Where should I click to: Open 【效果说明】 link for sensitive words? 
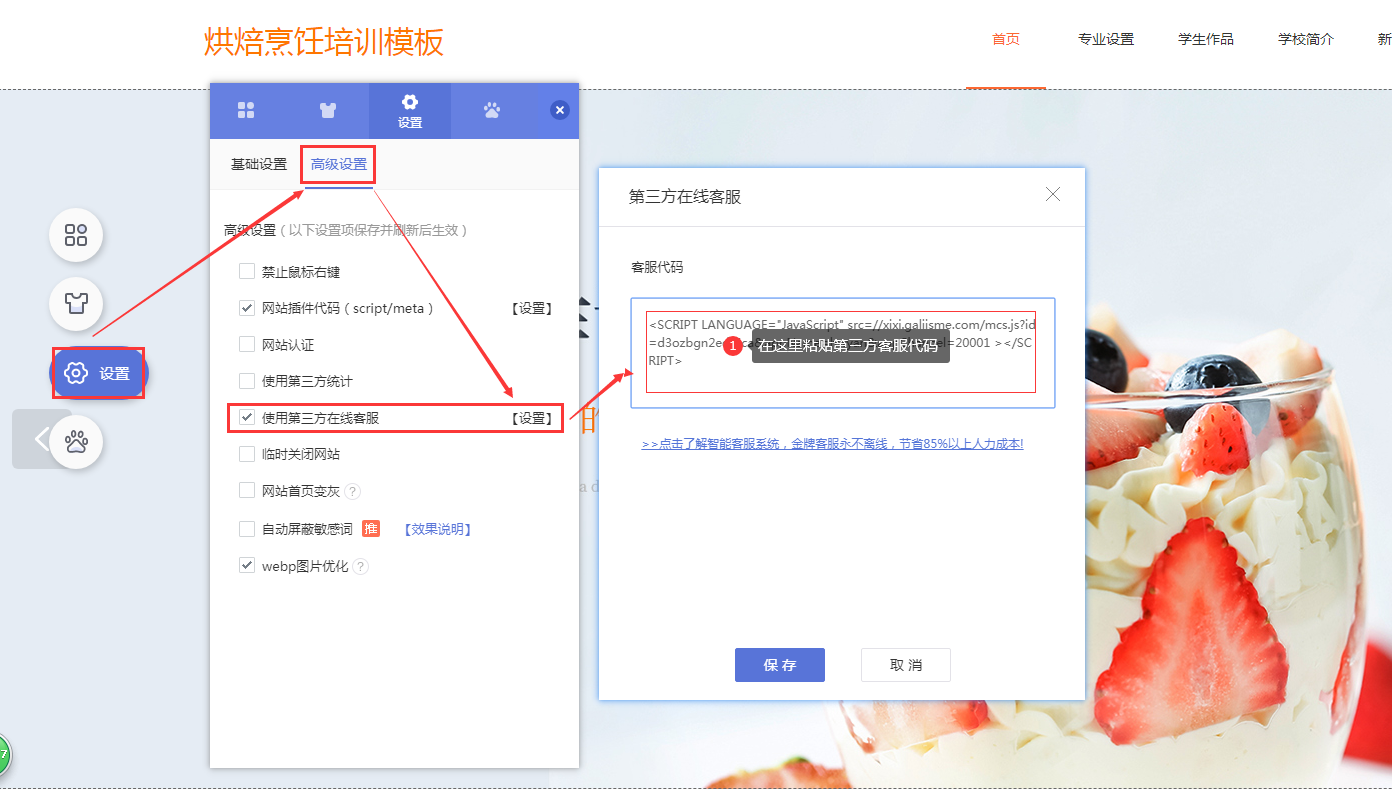click(437, 529)
